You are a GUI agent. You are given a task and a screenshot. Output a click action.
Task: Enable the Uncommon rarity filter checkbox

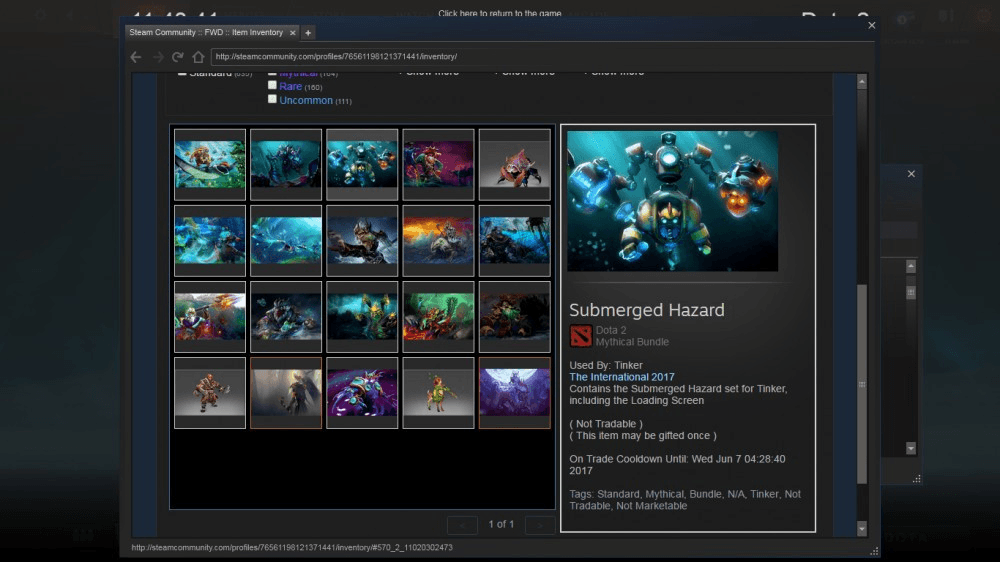pyautogui.click(x=272, y=100)
